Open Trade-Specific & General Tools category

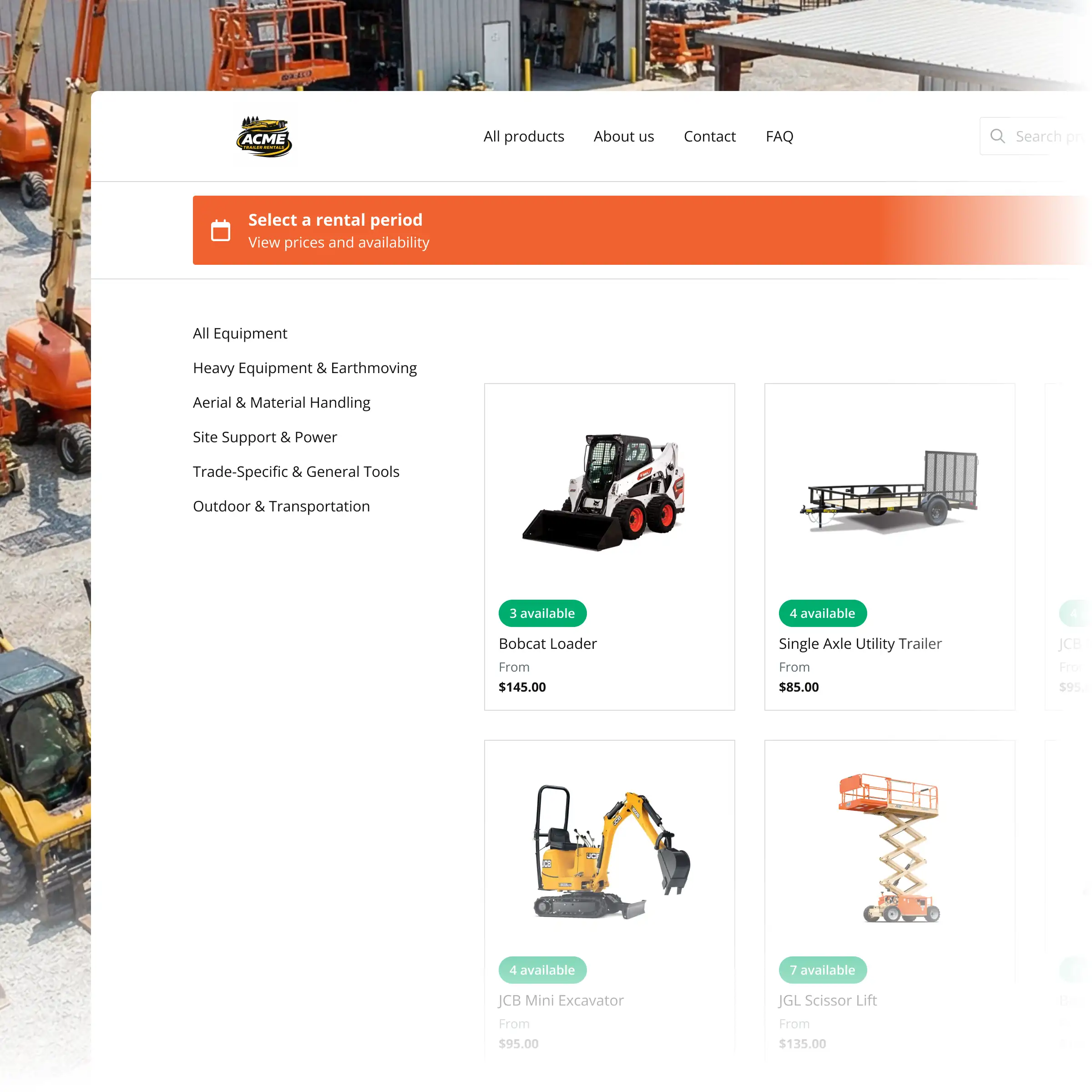point(296,471)
